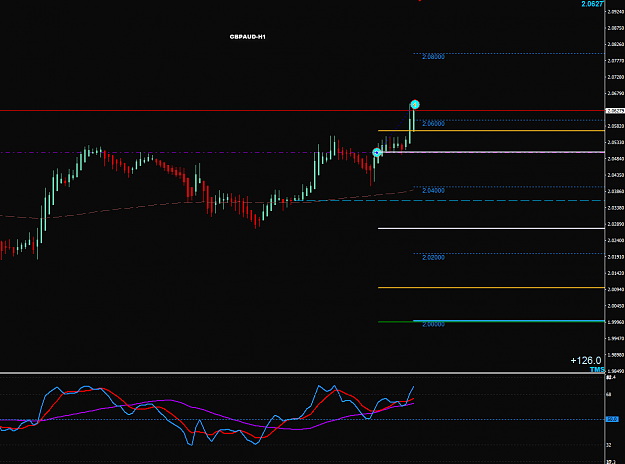The width and height of the screenshot is (625, 464).
Task: Click the 2.04000 round-number level label
Action: tap(433, 191)
